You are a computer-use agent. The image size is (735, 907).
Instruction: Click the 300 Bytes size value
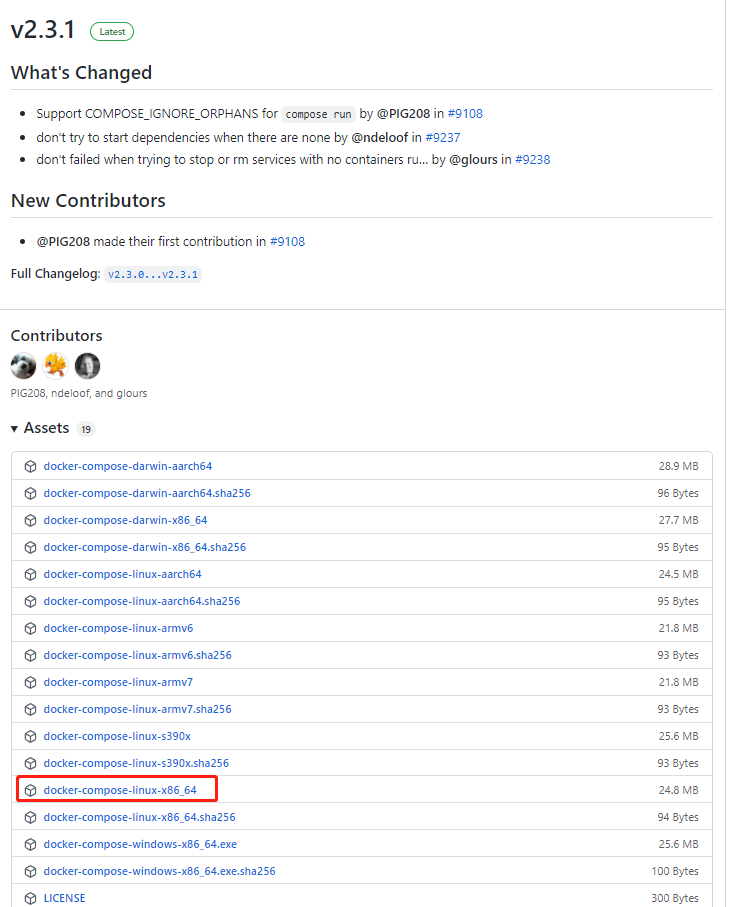click(x=675, y=898)
